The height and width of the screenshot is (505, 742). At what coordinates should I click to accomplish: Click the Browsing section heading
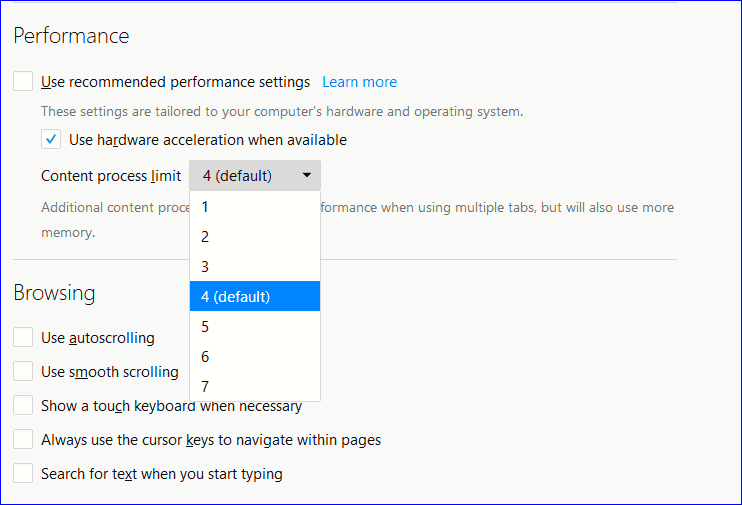click(54, 293)
